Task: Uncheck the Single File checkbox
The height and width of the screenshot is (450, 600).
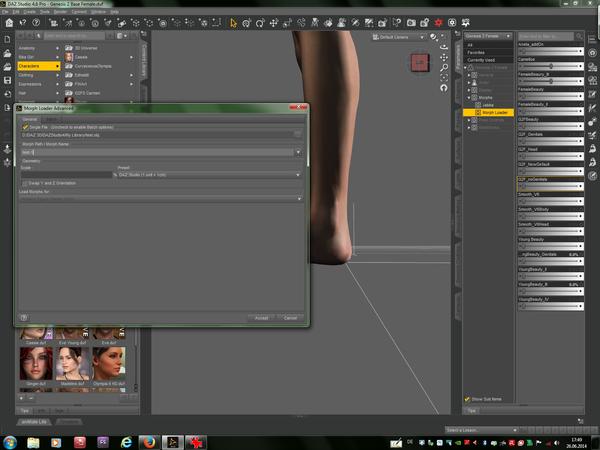Action: (25, 127)
